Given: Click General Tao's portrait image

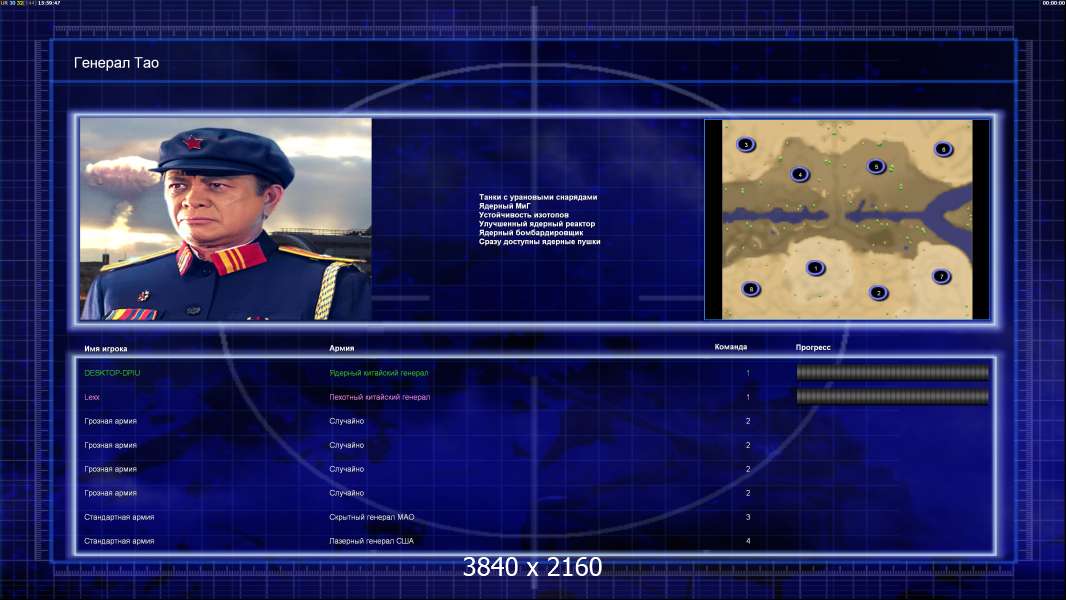Looking at the screenshot, I should point(226,219).
